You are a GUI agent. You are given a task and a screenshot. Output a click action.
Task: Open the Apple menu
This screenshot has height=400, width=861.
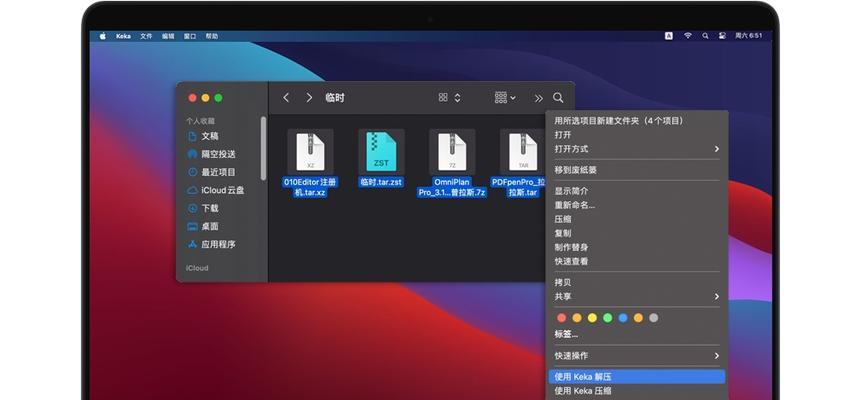(x=103, y=36)
